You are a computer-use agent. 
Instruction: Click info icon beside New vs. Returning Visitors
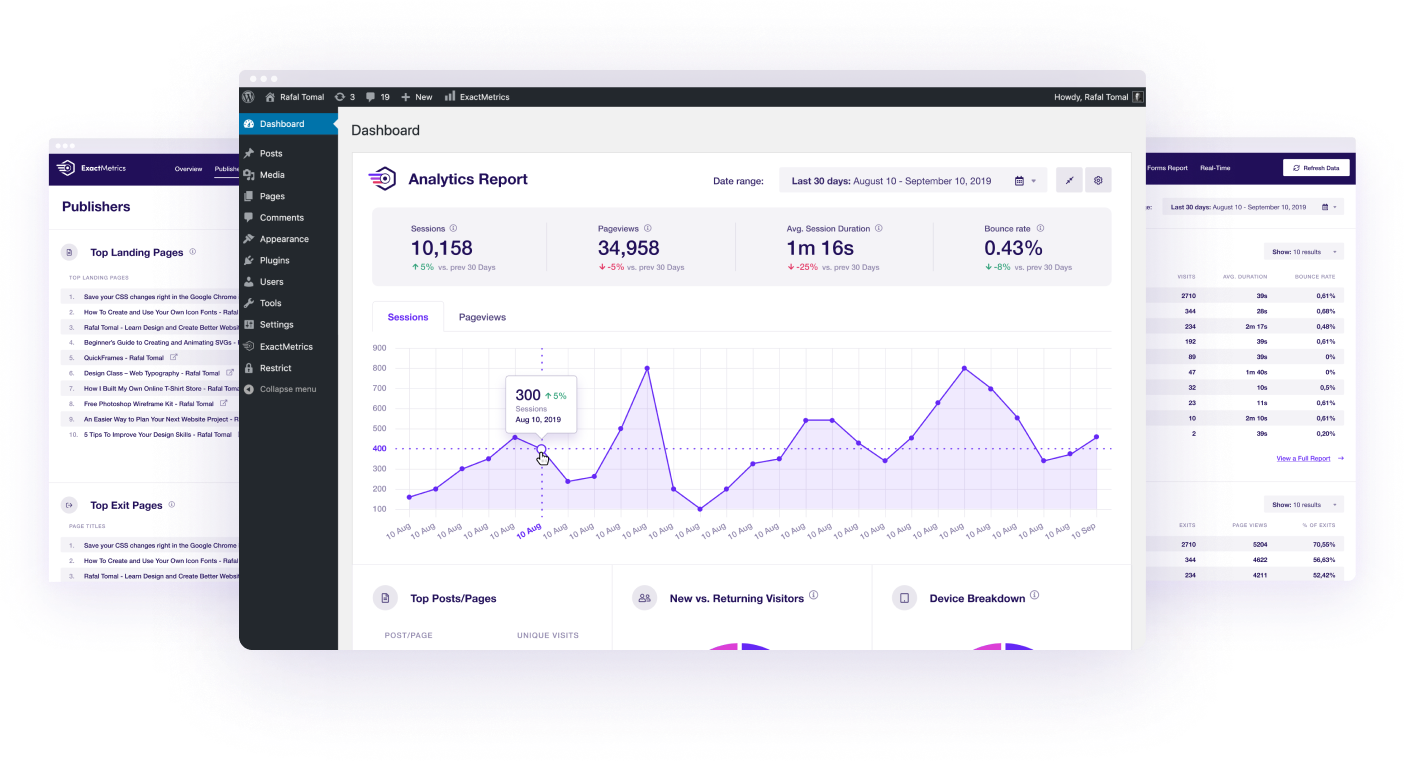tap(813, 596)
